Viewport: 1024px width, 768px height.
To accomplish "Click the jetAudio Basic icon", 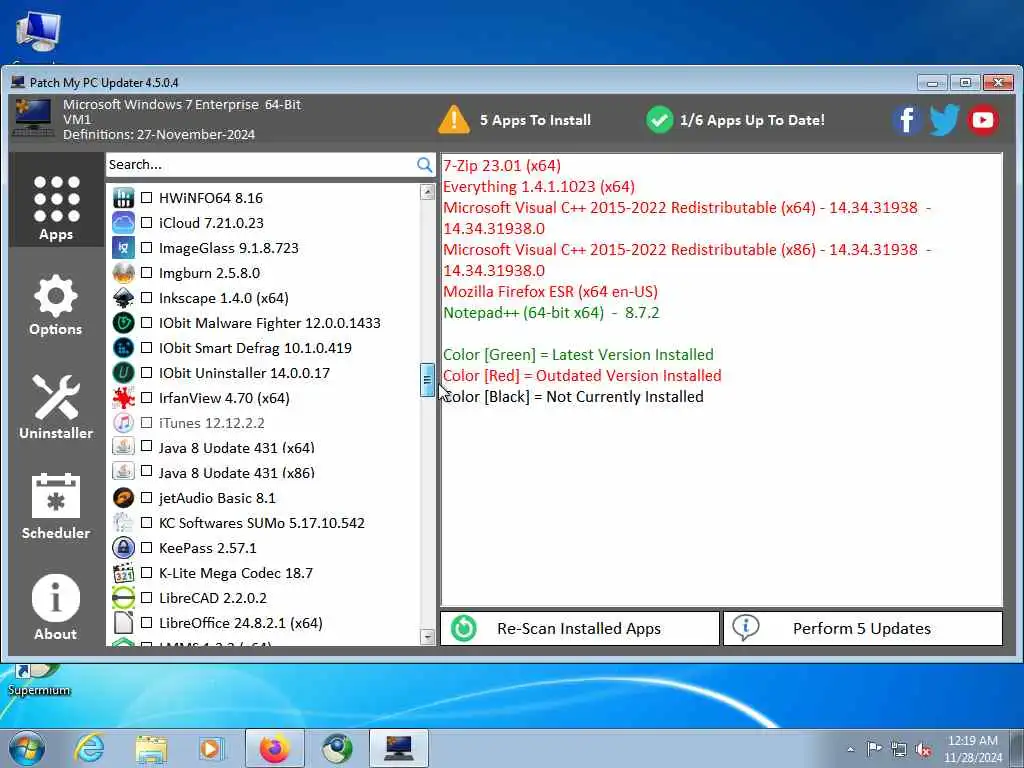I will tap(123, 498).
